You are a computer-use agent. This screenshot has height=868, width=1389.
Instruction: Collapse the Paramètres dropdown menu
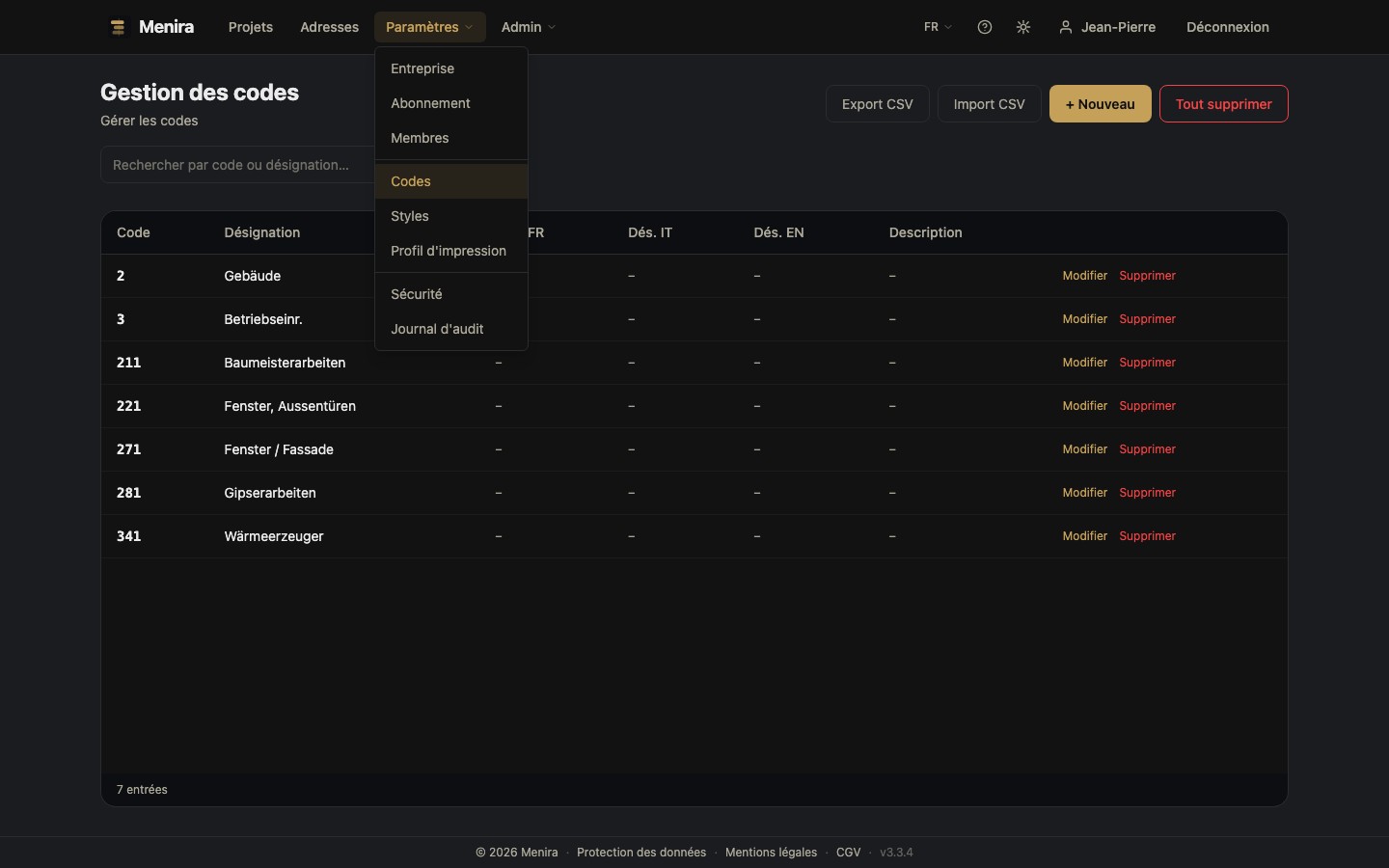tap(429, 27)
